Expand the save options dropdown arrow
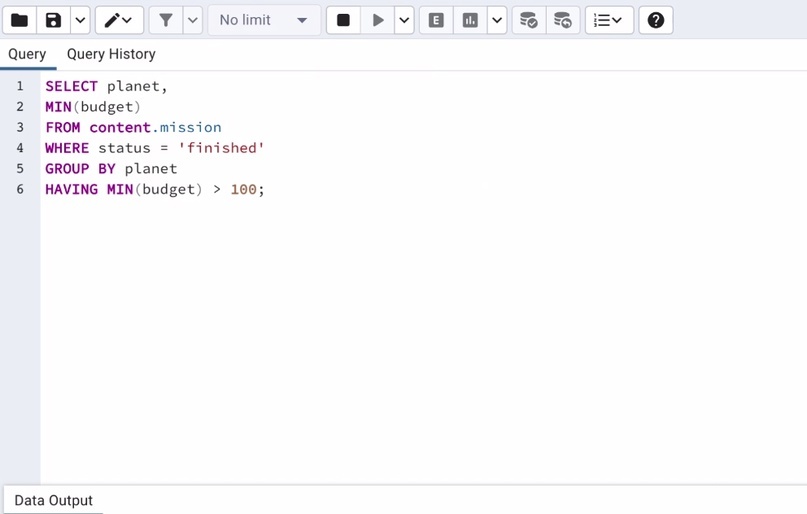 tap(80, 21)
